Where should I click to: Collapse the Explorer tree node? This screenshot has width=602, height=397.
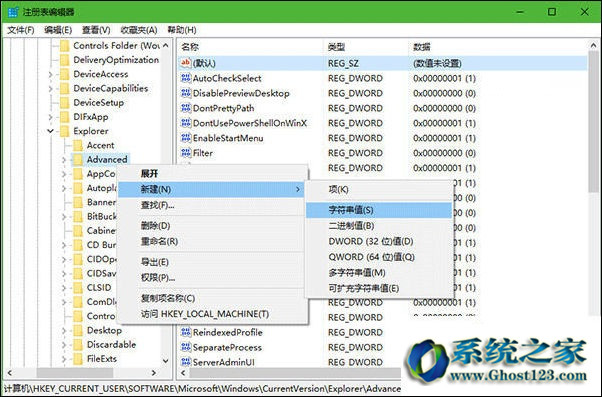[50, 131]
